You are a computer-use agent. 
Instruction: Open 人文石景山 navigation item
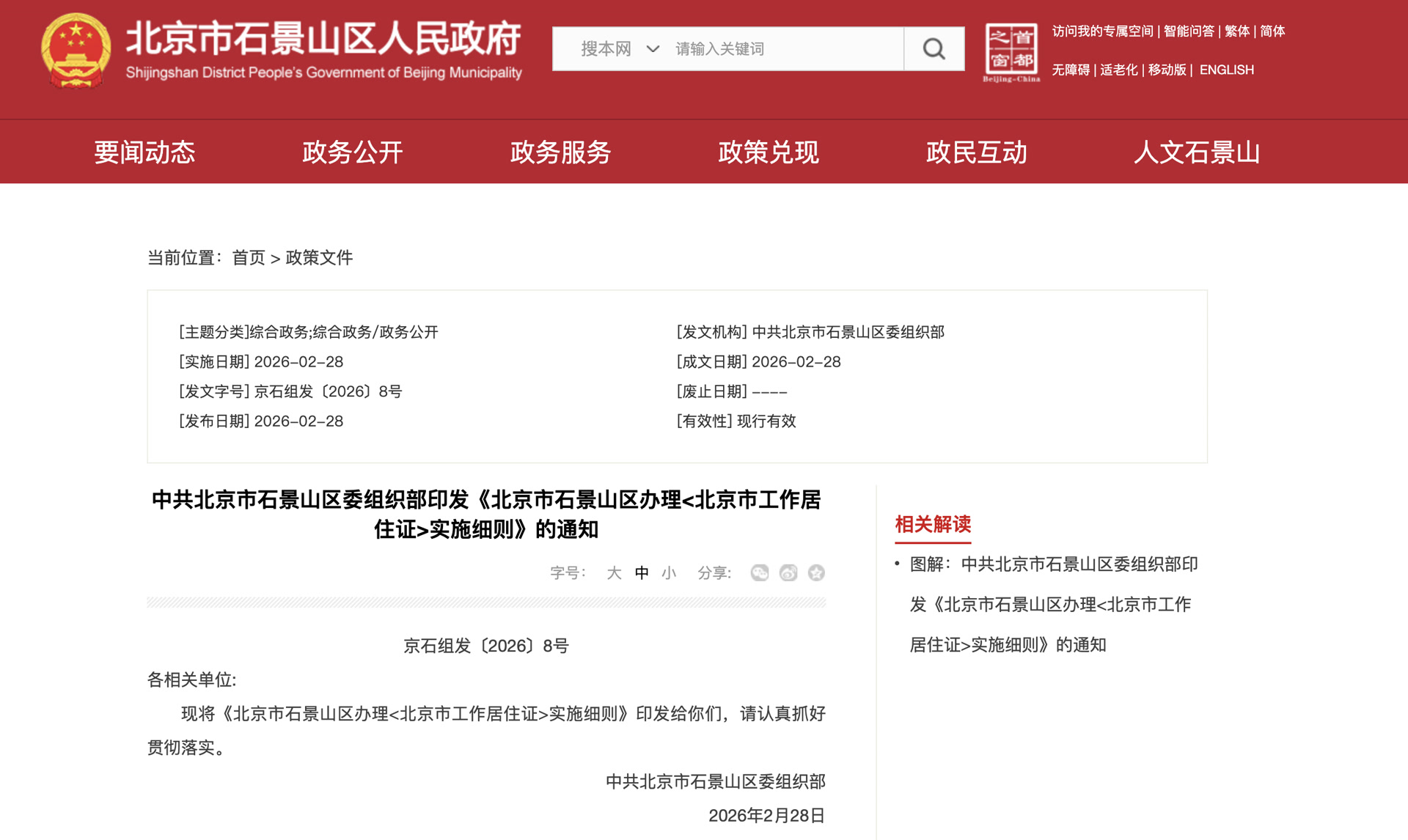click(1196, 152)
